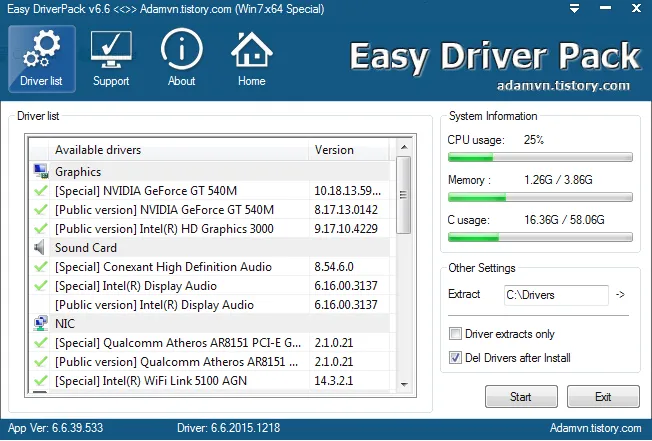This screenshot has height=441, width=652.
Task: Close the Easy DriverPack window
Action: tap(636, 8)
